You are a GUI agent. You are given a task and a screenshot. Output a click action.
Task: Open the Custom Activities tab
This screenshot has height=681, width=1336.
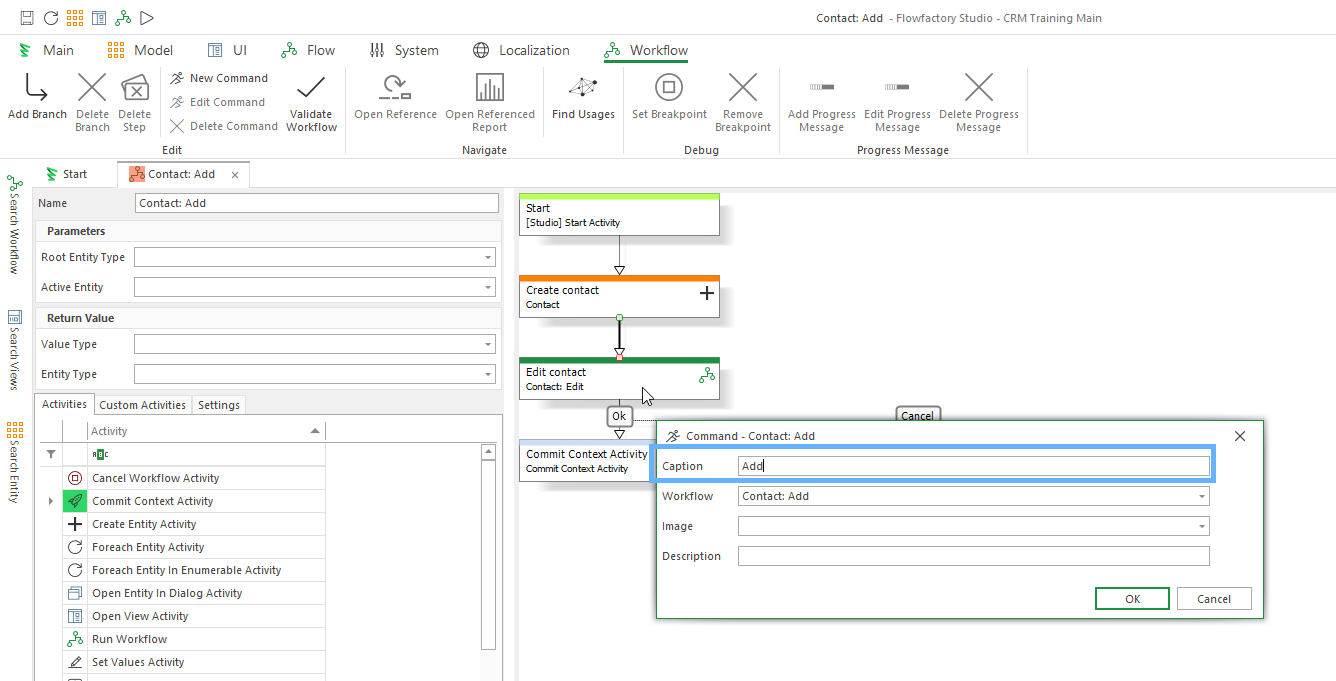pos(142,405)
